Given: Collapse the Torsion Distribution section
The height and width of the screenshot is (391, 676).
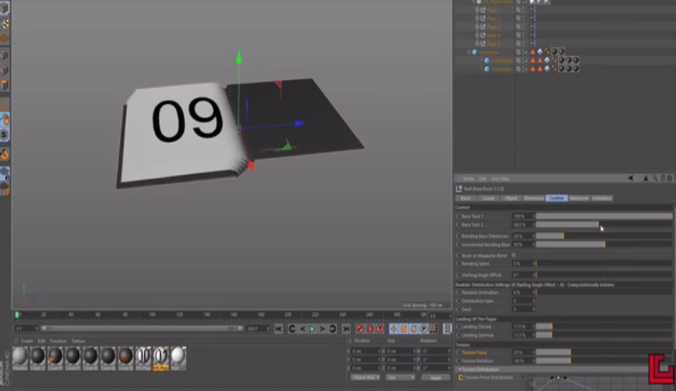Looking at the screenshot, I should pos(459,369).
